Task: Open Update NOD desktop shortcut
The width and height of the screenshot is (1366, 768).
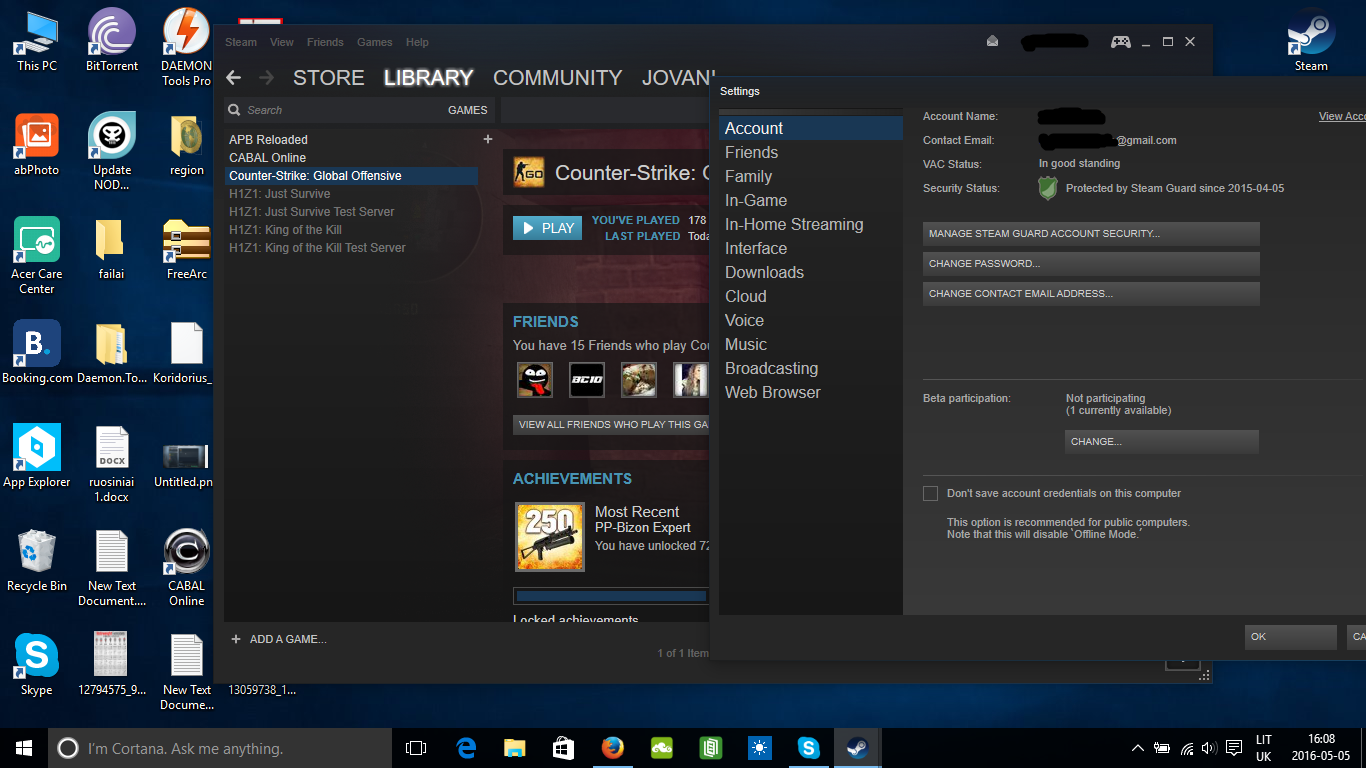Action: coord(112,152)
